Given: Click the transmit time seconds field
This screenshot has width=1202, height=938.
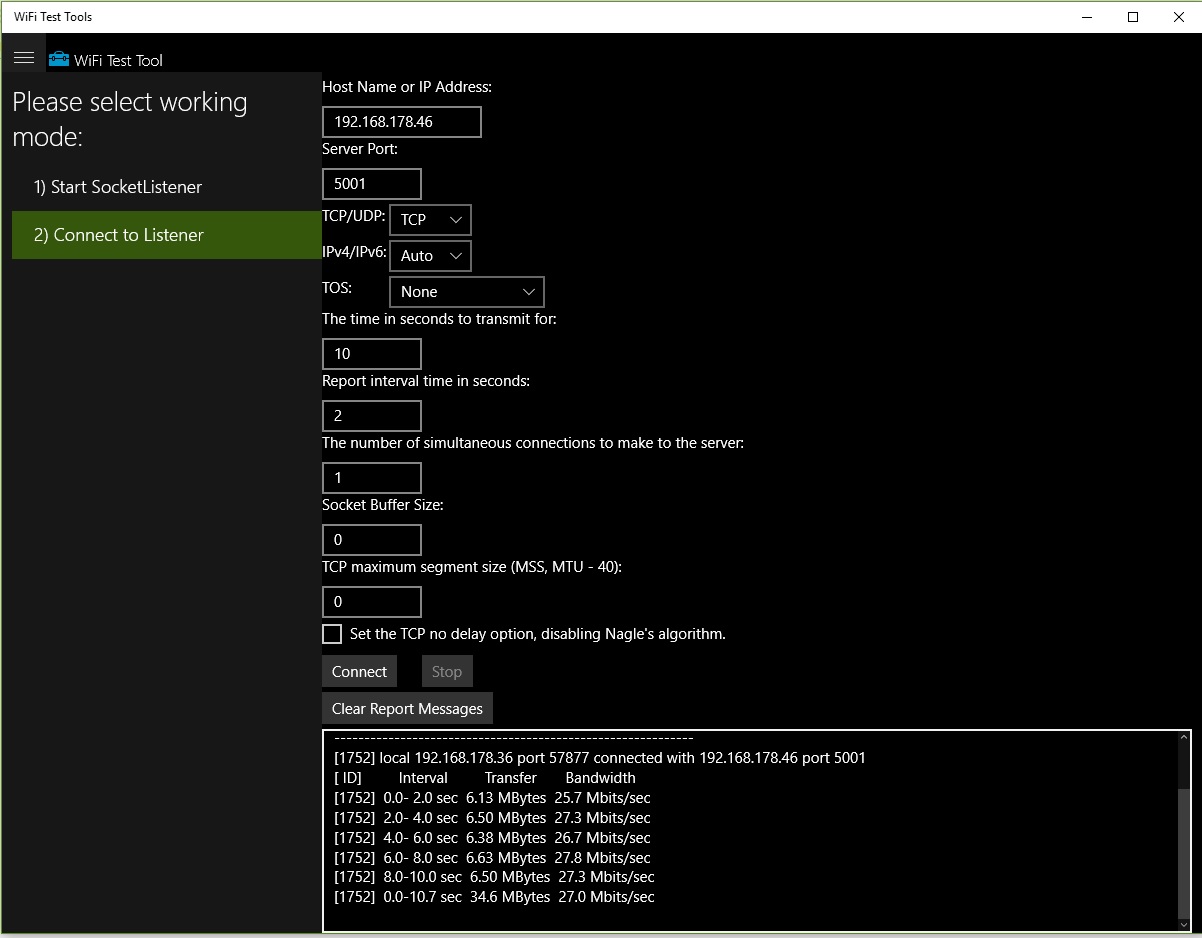Looking at the screenshot, I should tap(372, 354).
